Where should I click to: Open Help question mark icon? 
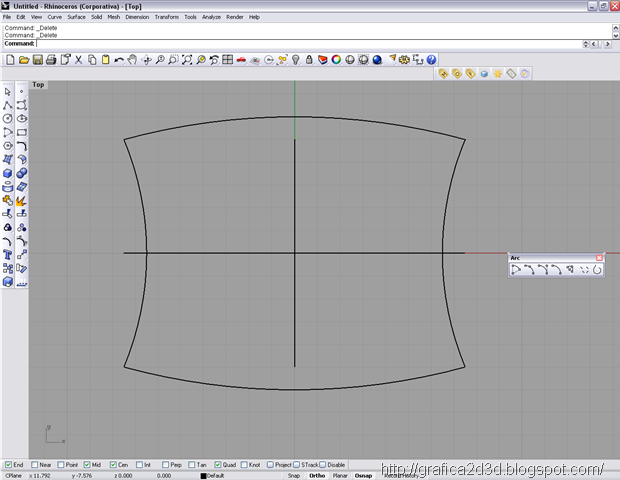pyautogui.click(x=431, y=60)
